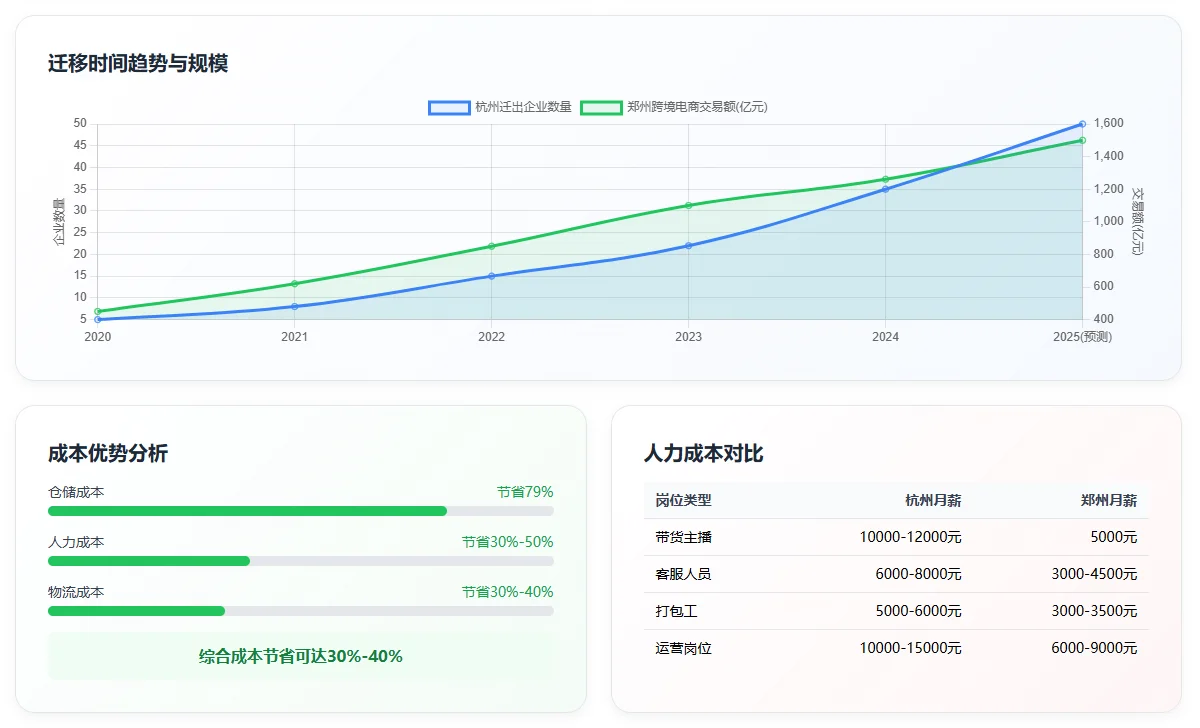1200x728 pixels.
Task: Click the 6000-9000元 cell
Action: 1094,648
